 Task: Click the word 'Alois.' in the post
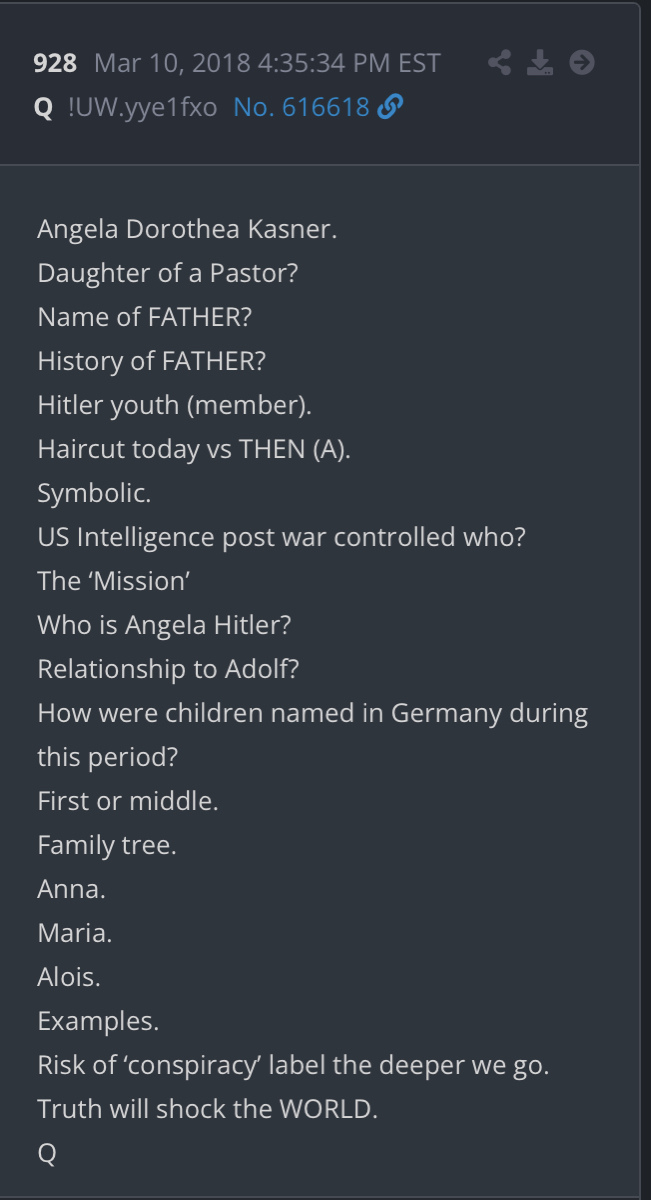pos(69,977)
